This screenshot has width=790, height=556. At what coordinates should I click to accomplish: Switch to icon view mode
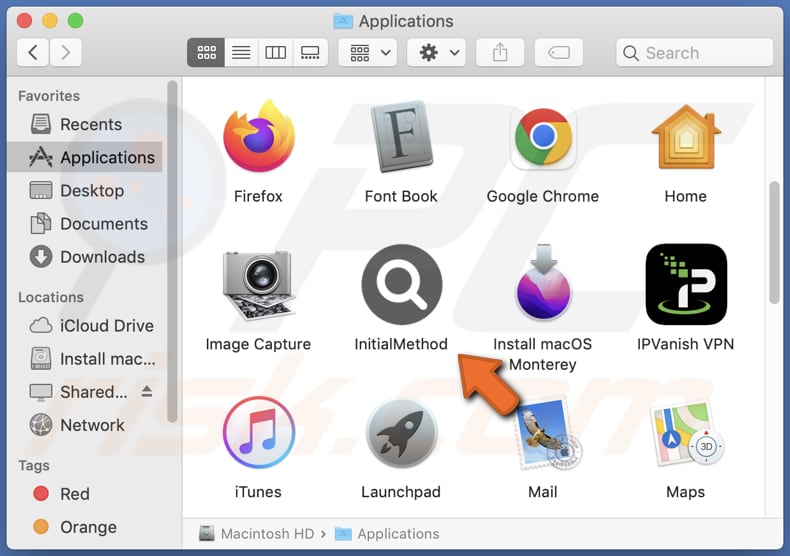click(206, 53)
